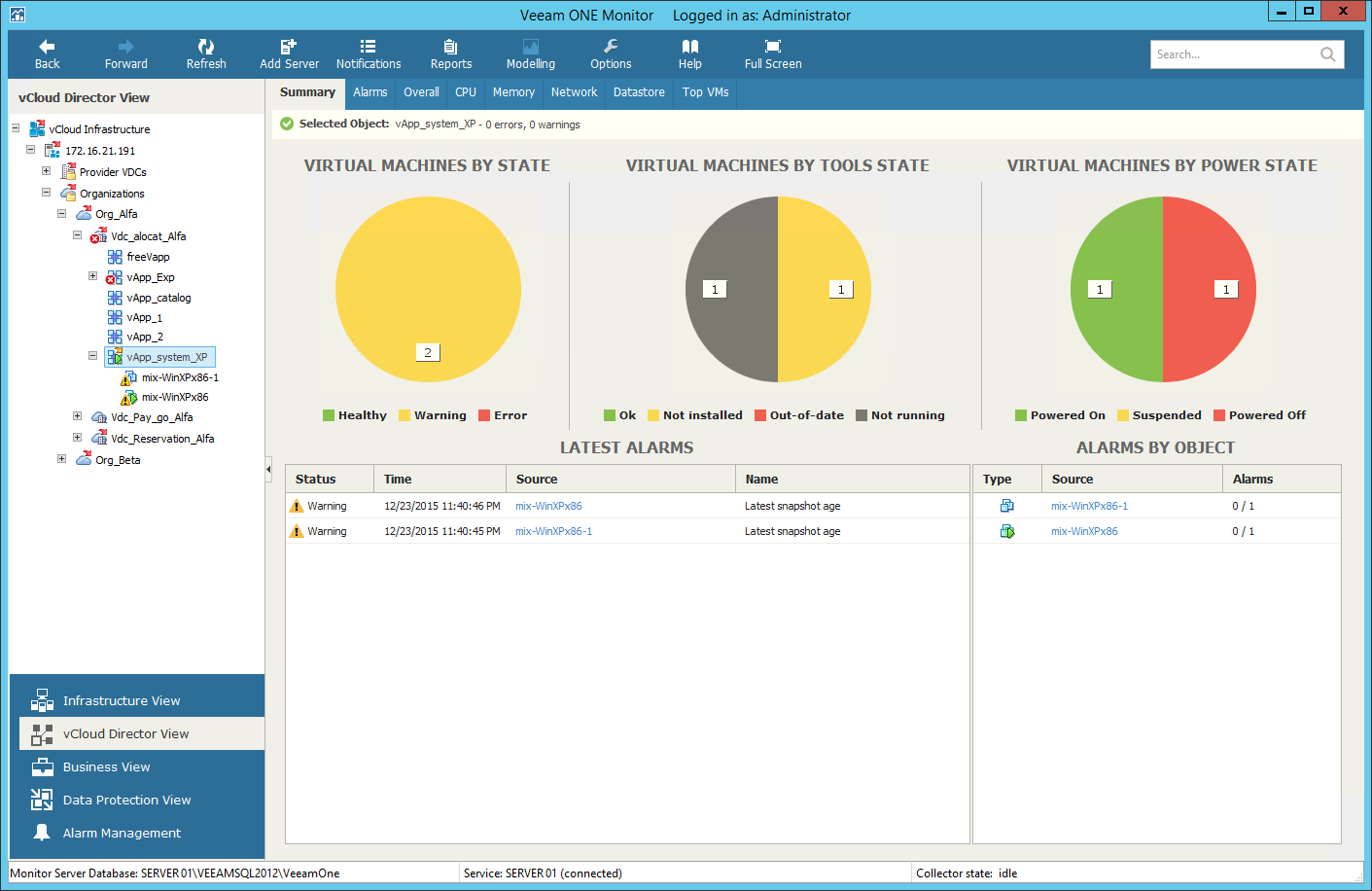Open mix-WinXPx86 link in Alarms by Object
The image size is (1372, 891).
click(1084, 531)
